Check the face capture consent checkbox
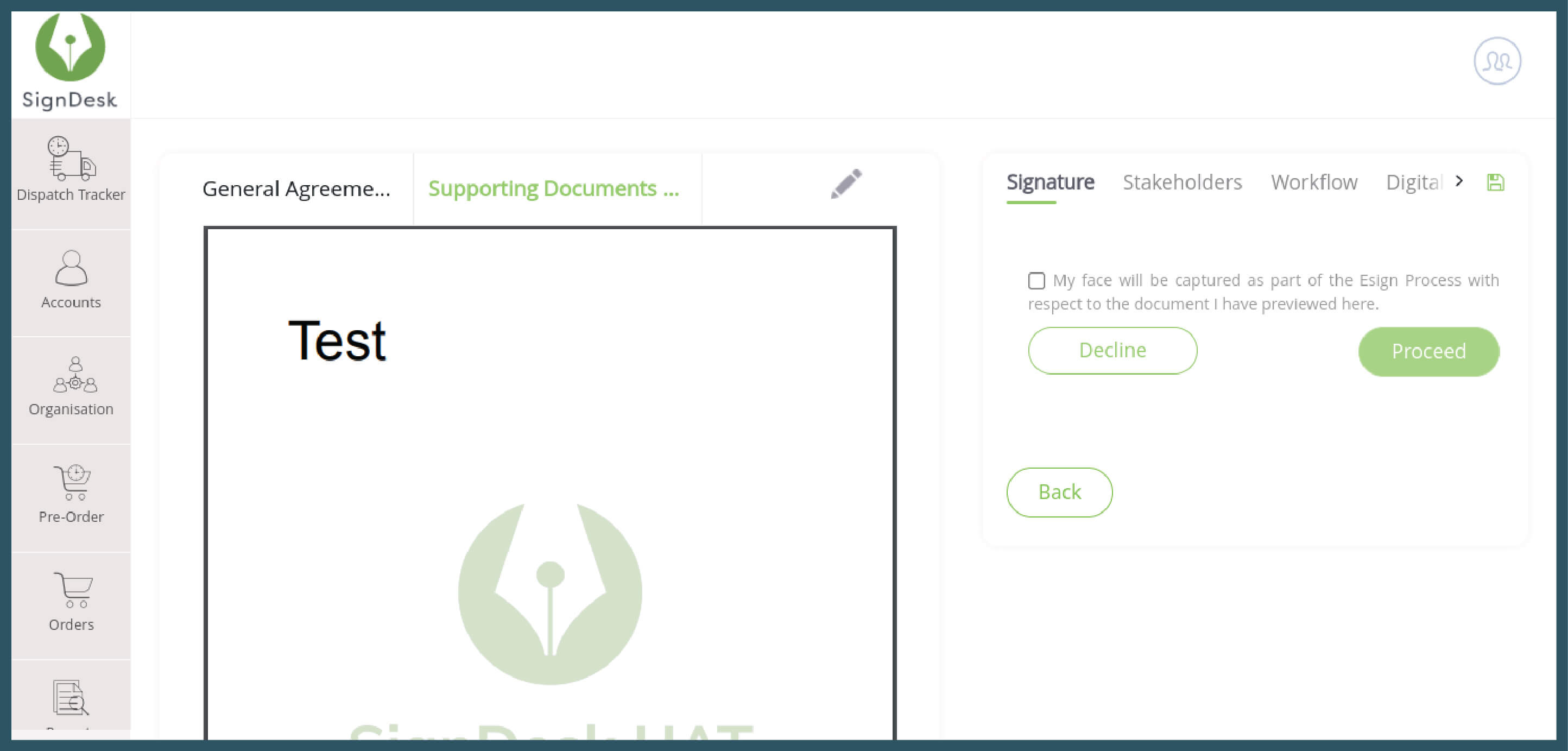1568x751 pixels. point(1035,280)
